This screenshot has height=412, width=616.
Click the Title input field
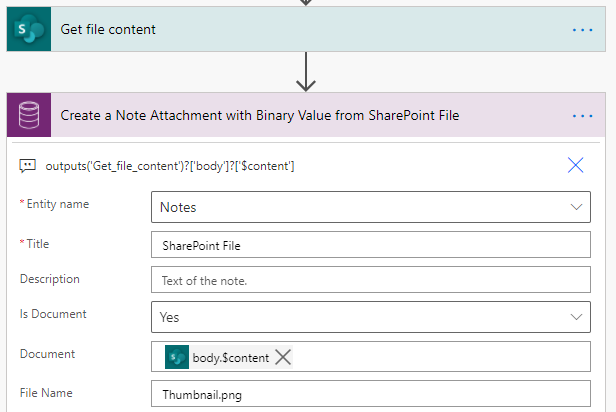click(x=370, y=244)
